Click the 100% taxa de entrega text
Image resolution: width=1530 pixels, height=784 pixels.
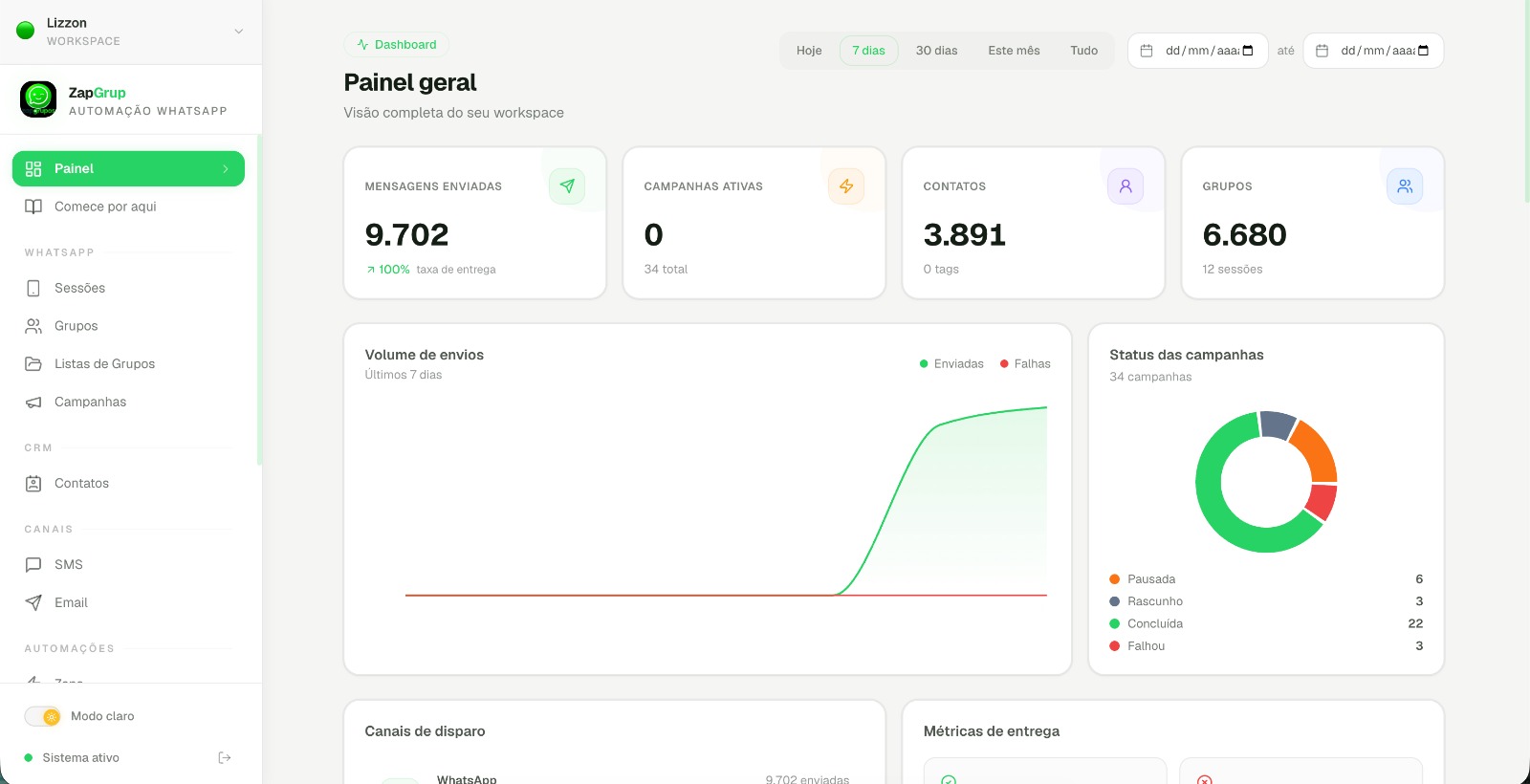point(431,270)
